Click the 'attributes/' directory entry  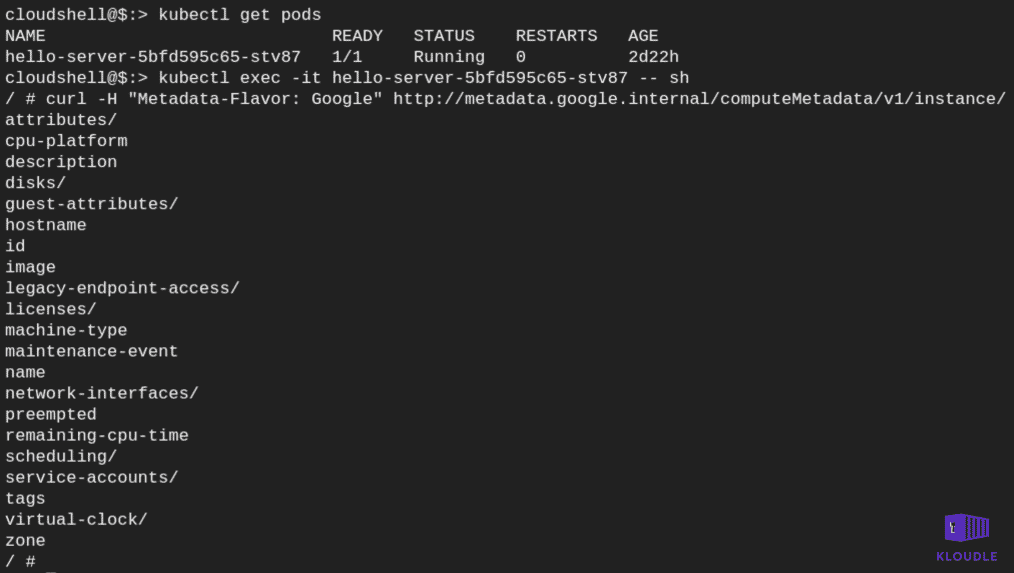point(61,120)
